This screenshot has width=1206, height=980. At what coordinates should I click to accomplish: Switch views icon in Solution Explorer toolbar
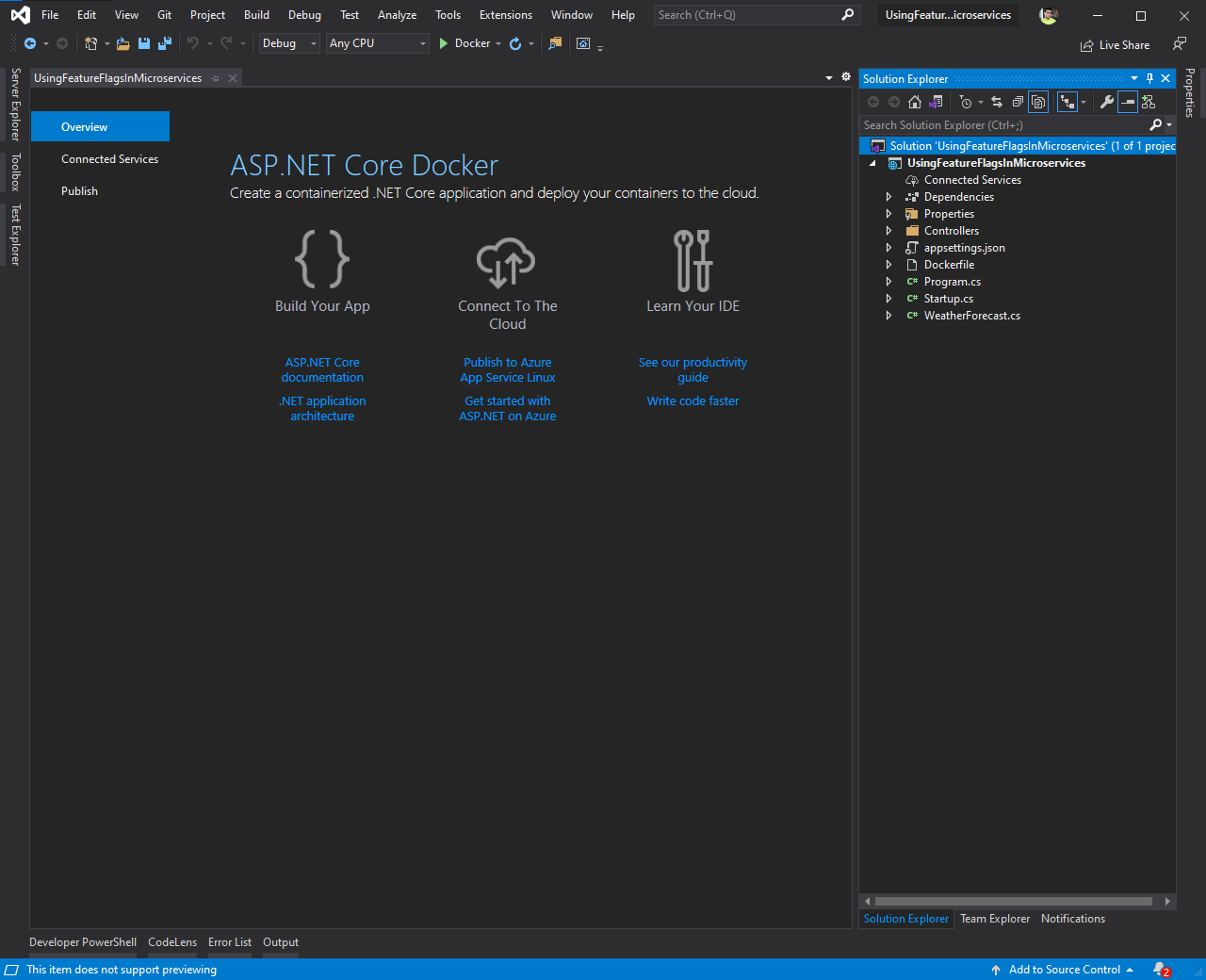point(936,102)
